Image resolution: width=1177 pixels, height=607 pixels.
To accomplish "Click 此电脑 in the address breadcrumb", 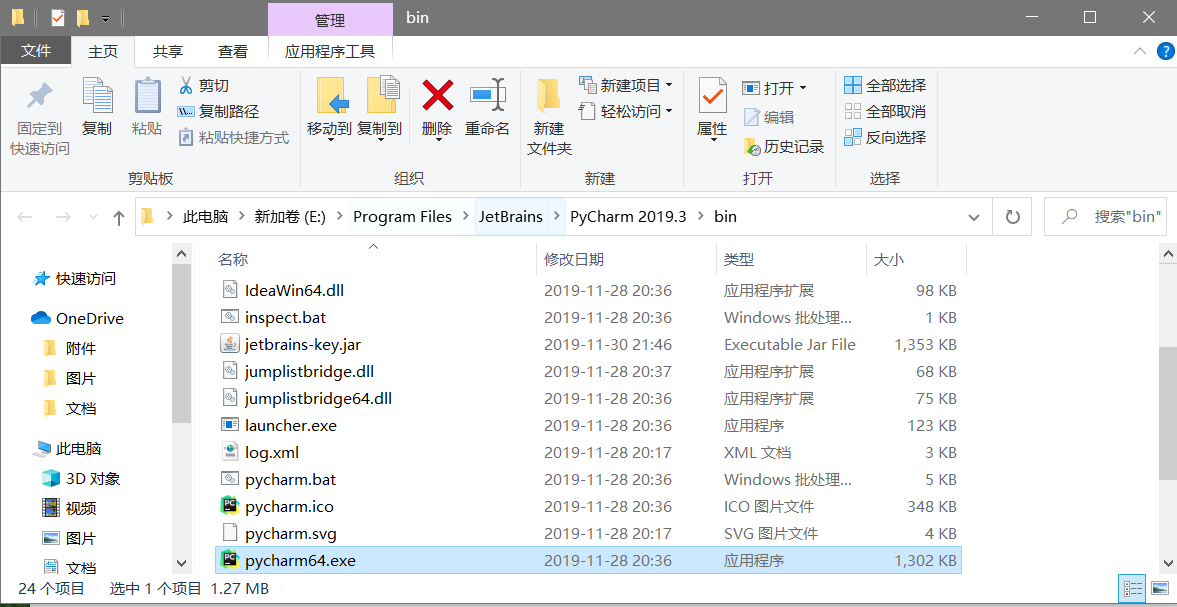I will pyautogui.click(x=208, y=217).
